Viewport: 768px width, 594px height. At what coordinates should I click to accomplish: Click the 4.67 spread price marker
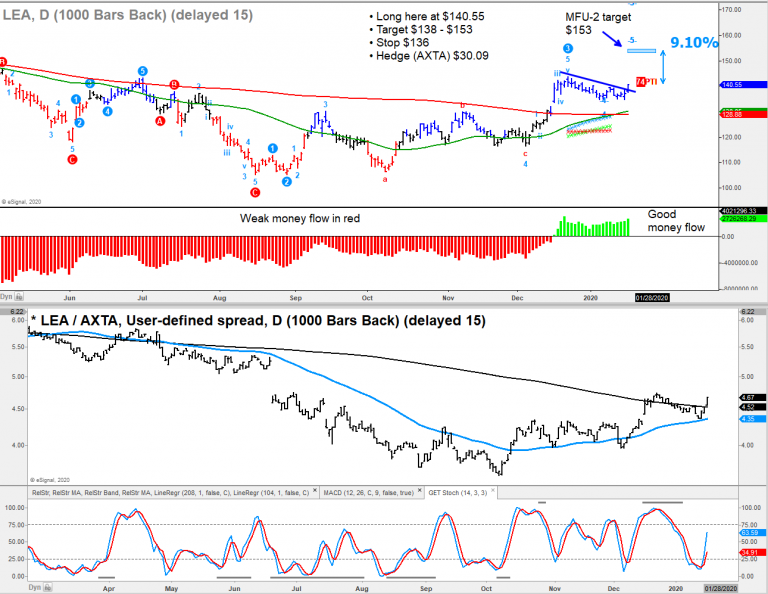pos(753,398)
